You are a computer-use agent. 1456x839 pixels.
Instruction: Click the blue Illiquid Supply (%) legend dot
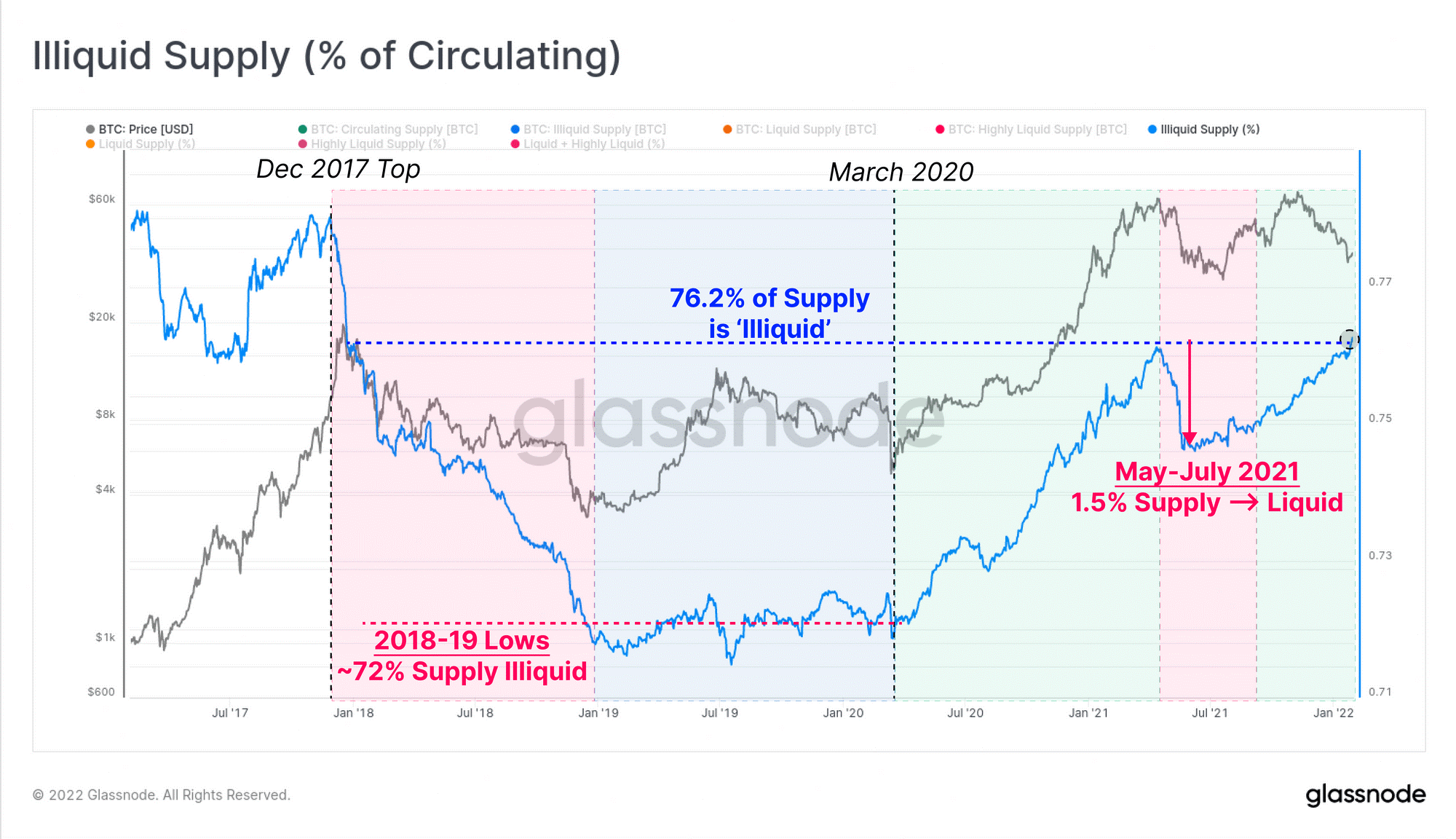(x=1152, y=129)
